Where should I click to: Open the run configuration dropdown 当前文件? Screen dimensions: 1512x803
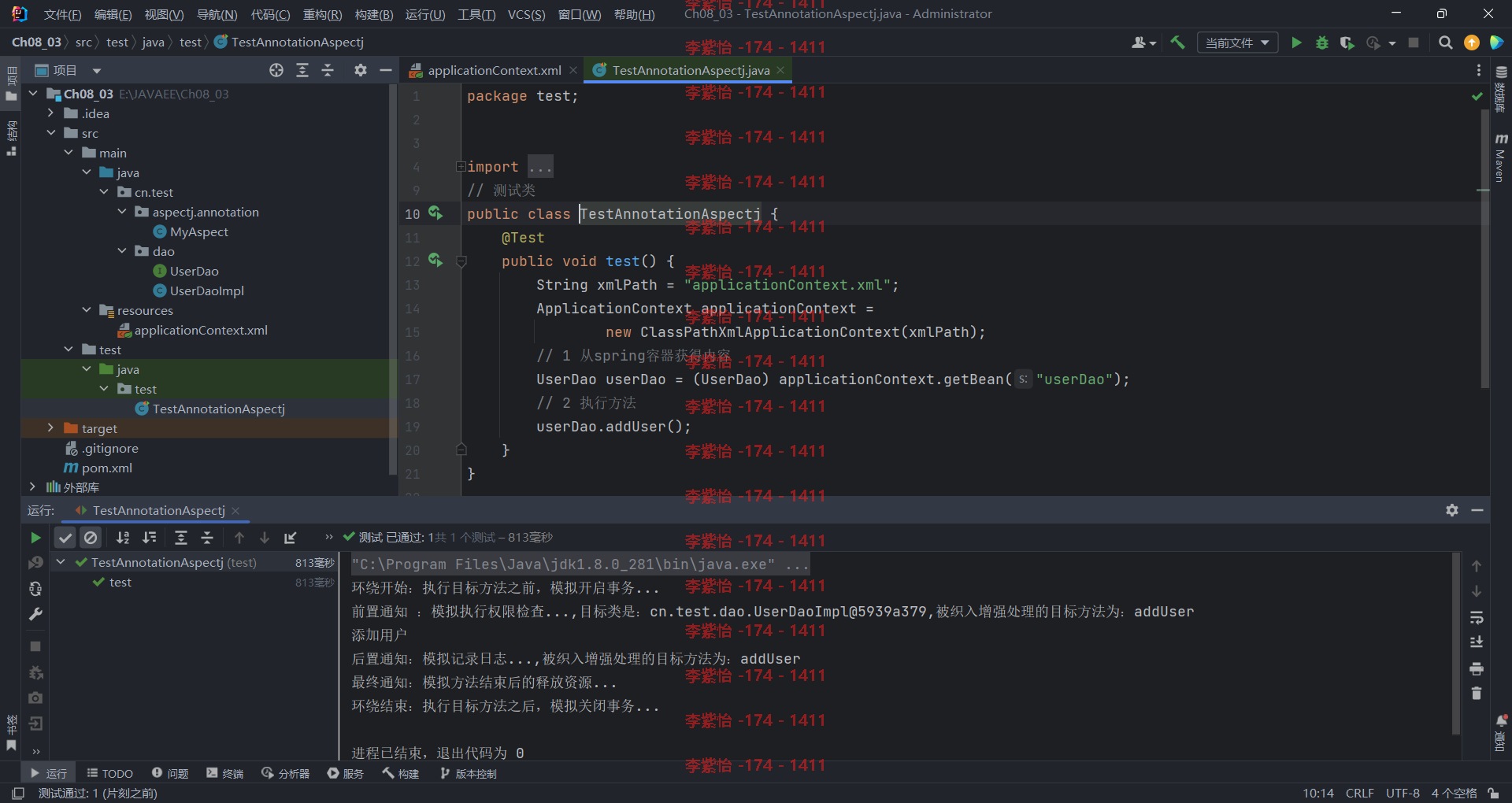pyautogui.click(x=1236, y=43)
